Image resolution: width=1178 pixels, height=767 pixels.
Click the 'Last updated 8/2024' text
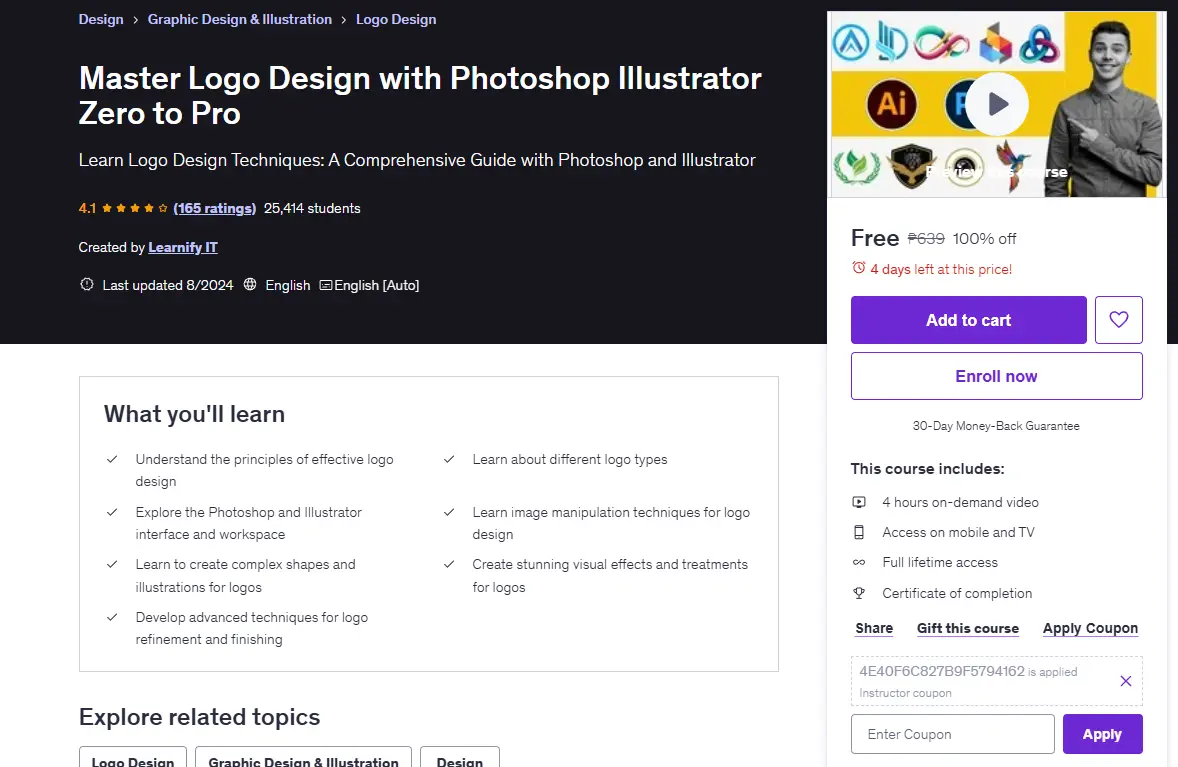pyautogui.click(x=168, y=285)
